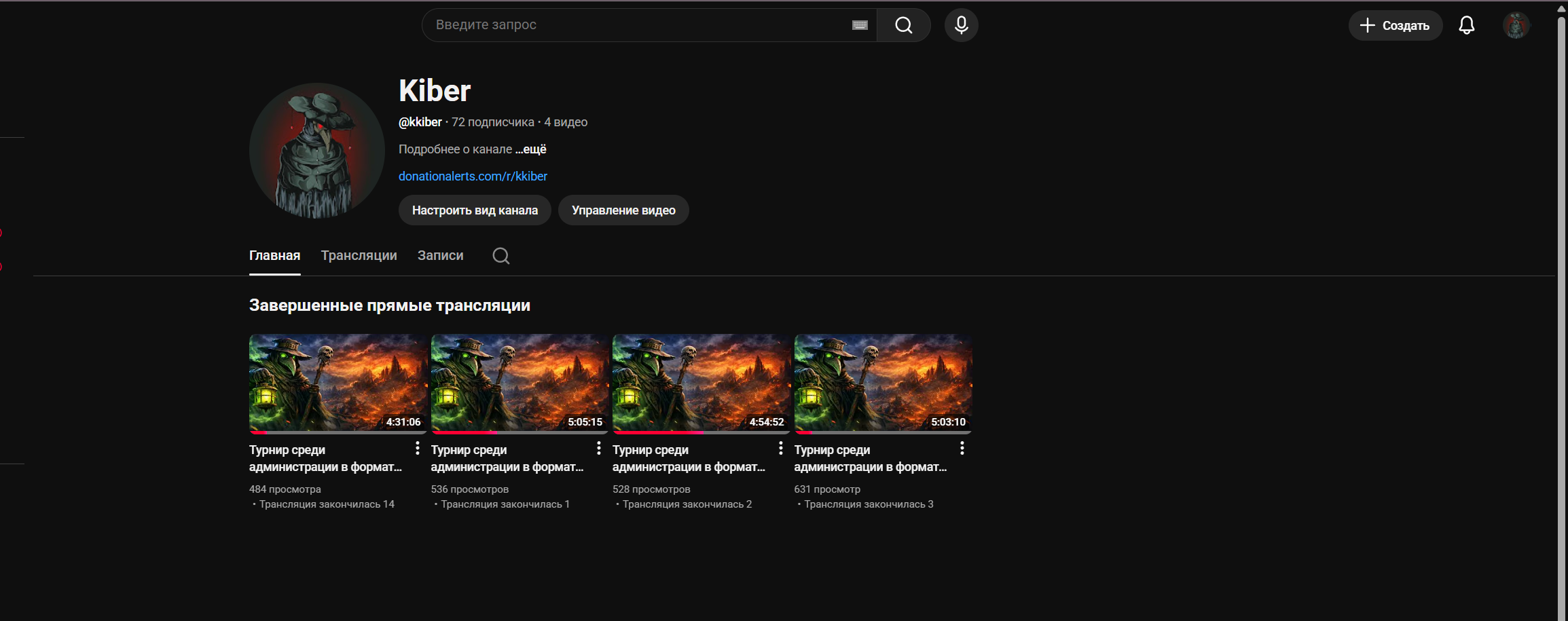The image size is (1568, 621).
Task: Open options menu for 484 views video
Action: pos(417,448)
